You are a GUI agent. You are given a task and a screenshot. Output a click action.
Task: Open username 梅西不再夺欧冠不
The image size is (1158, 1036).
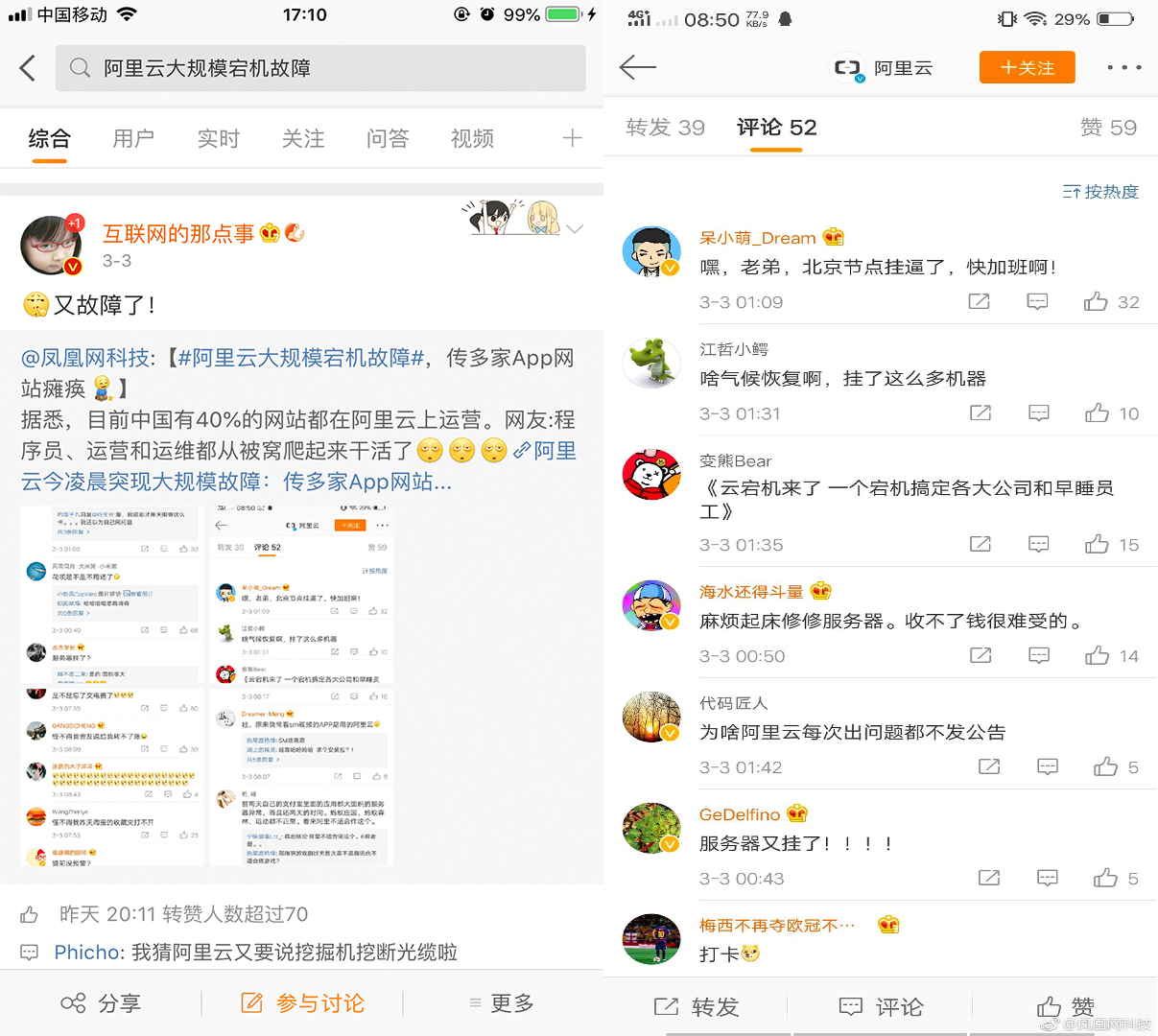point(776,926)
